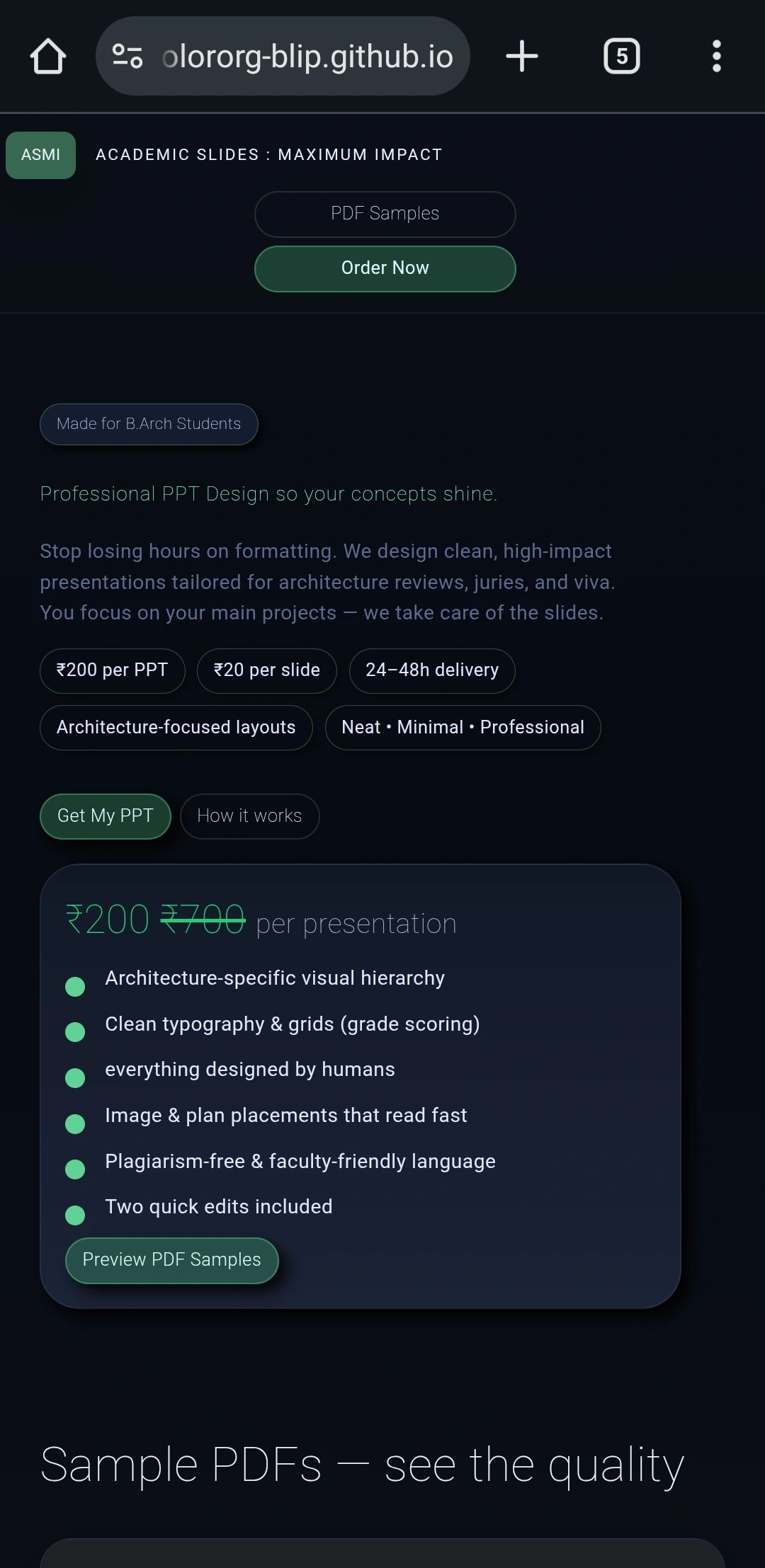The height and width of the screenshot is (1568, 765).
Task: Focus the address bar URL field
Action: coord(307,57)
